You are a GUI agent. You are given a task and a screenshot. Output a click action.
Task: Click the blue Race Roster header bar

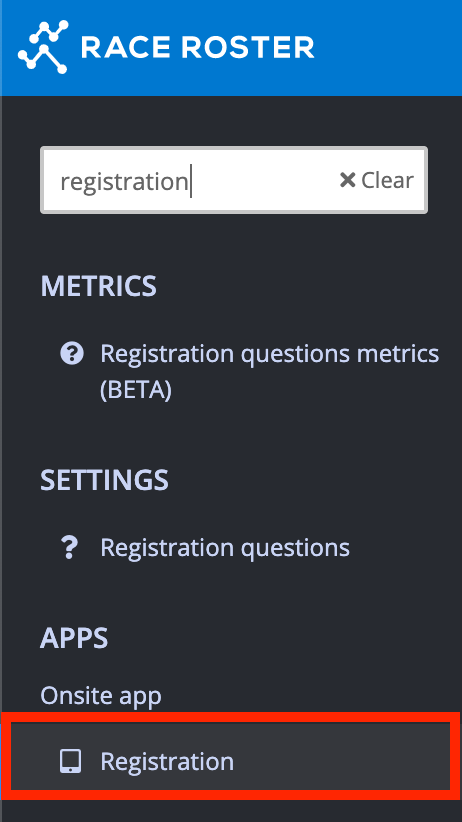(231, 48)
